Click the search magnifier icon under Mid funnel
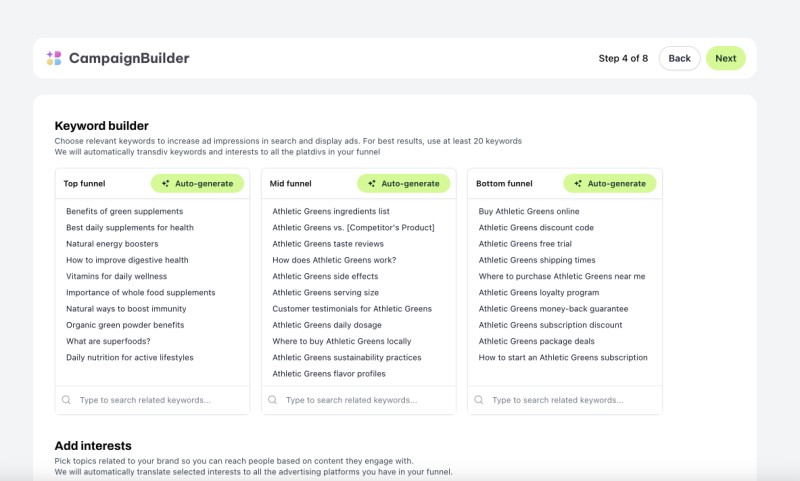This screenshot has height=481, width=800. coord(272,400)
